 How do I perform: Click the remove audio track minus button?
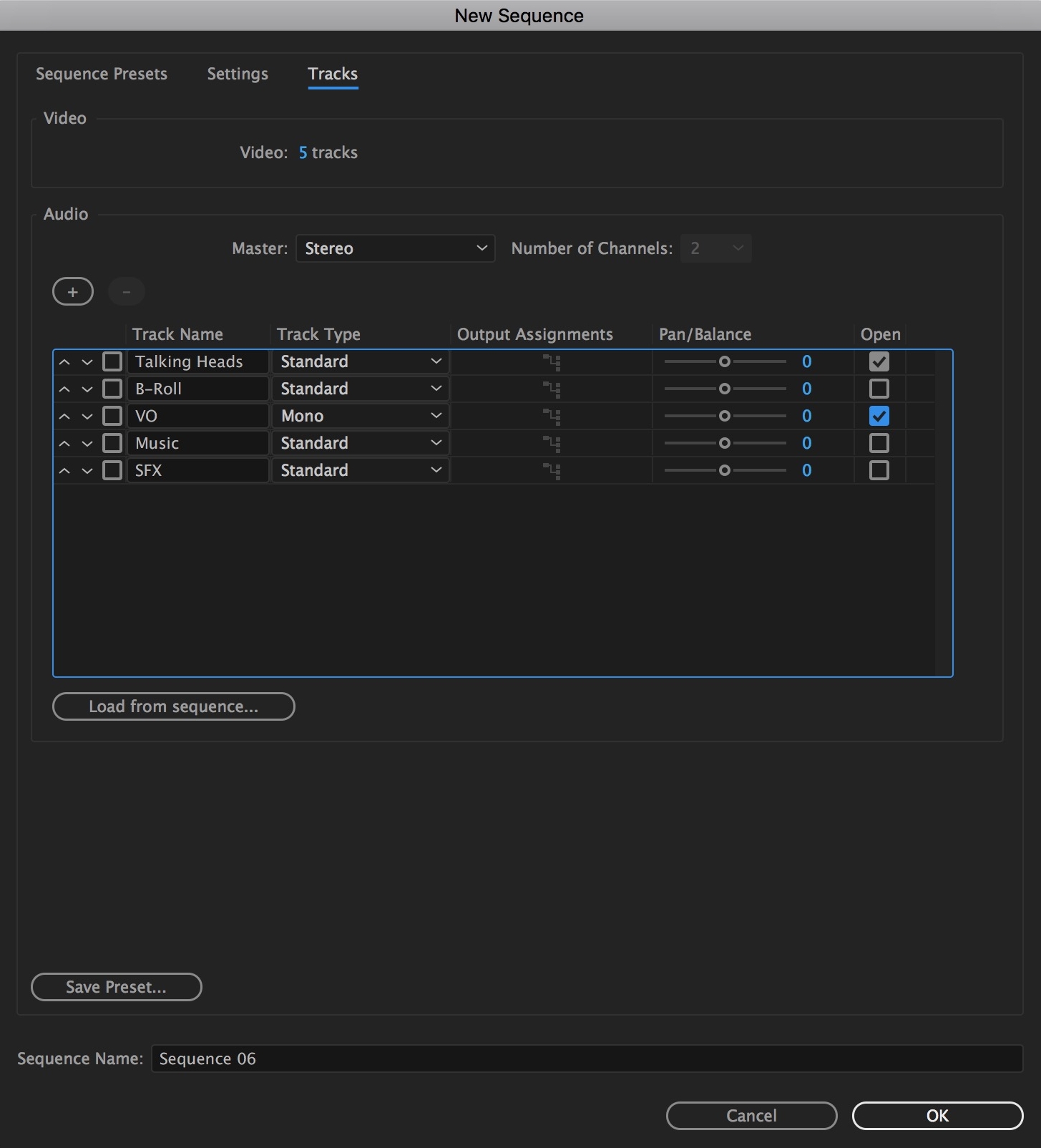127,291
